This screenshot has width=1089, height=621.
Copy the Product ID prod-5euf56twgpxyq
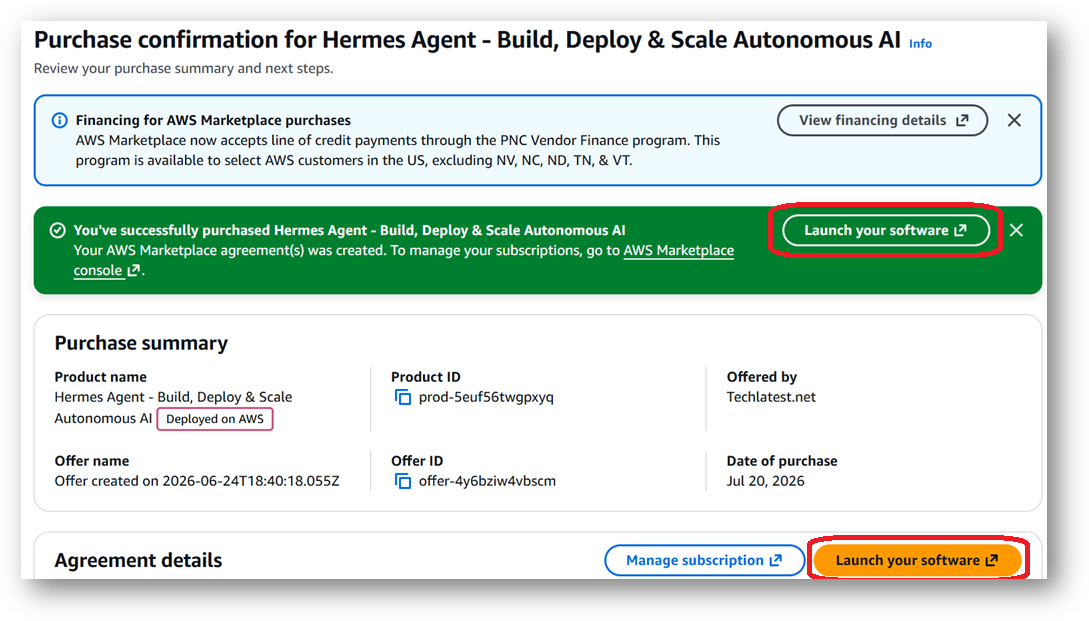pyautogui.click(x=403, y=397)
